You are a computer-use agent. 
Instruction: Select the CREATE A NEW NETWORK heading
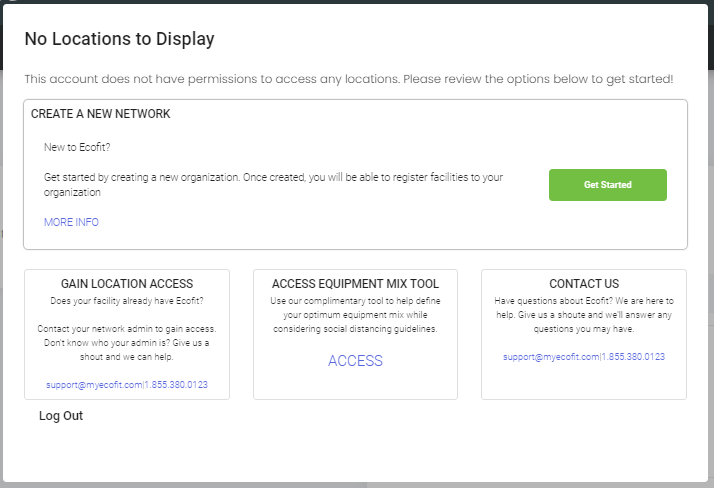[x=100, y=114]
